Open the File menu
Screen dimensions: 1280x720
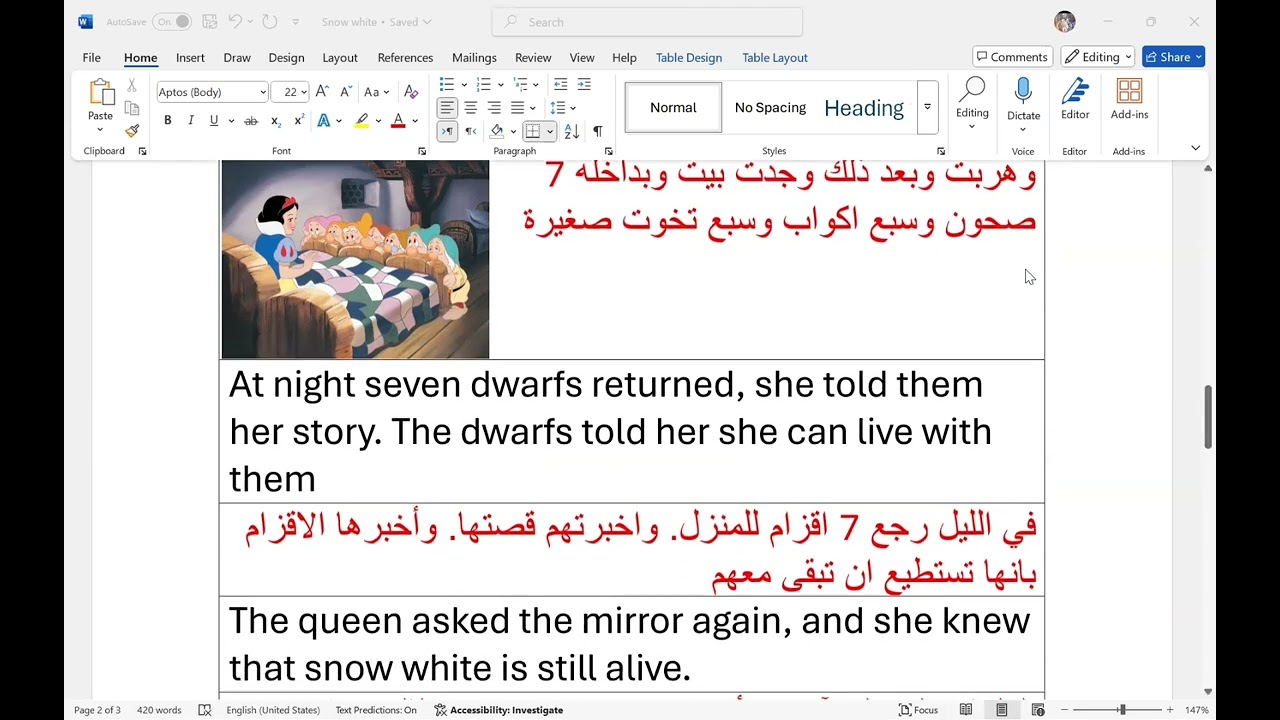[x=91, y=57]
